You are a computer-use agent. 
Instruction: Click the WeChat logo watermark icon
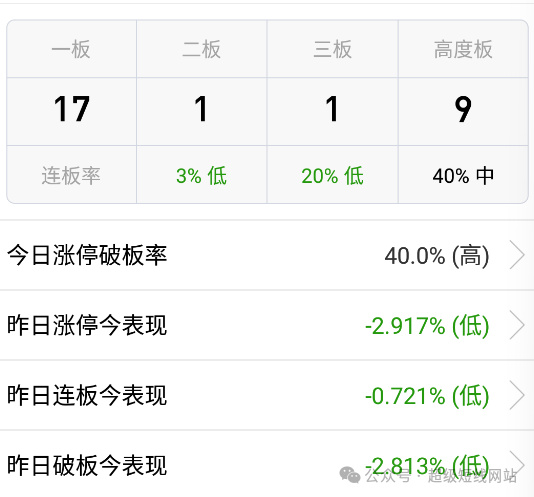[x=350, y=475]
